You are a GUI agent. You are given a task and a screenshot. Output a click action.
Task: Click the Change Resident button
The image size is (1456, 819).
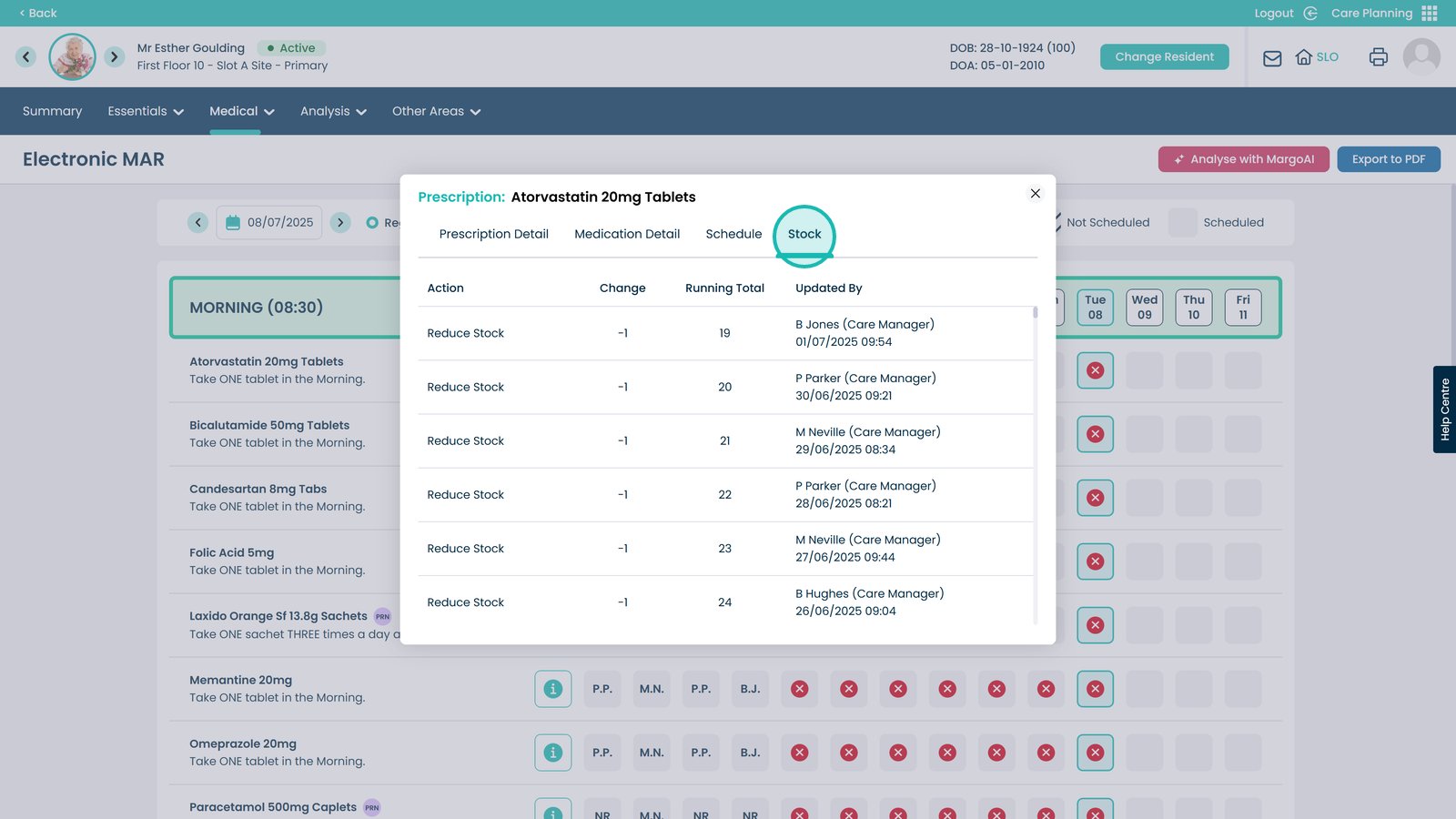tap(1164, 56)
